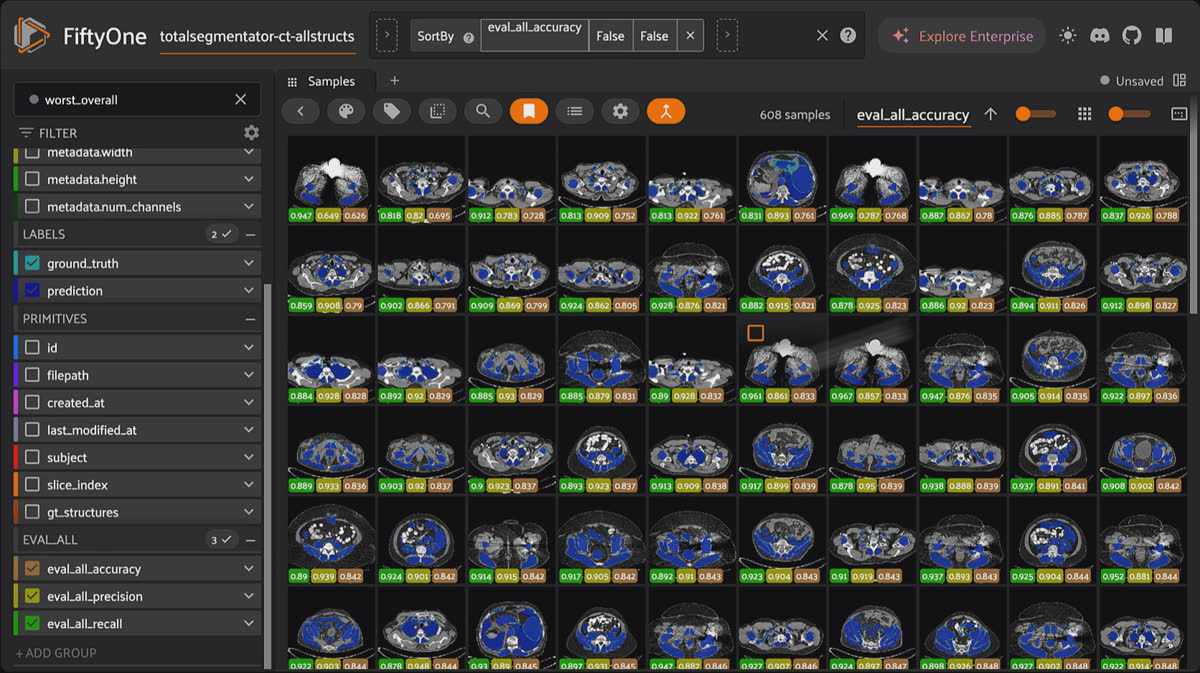The width and height of the screenshot is (1200, 673).
Task: Click the worst_overall saved view selector
Action: tap(137, 100)
